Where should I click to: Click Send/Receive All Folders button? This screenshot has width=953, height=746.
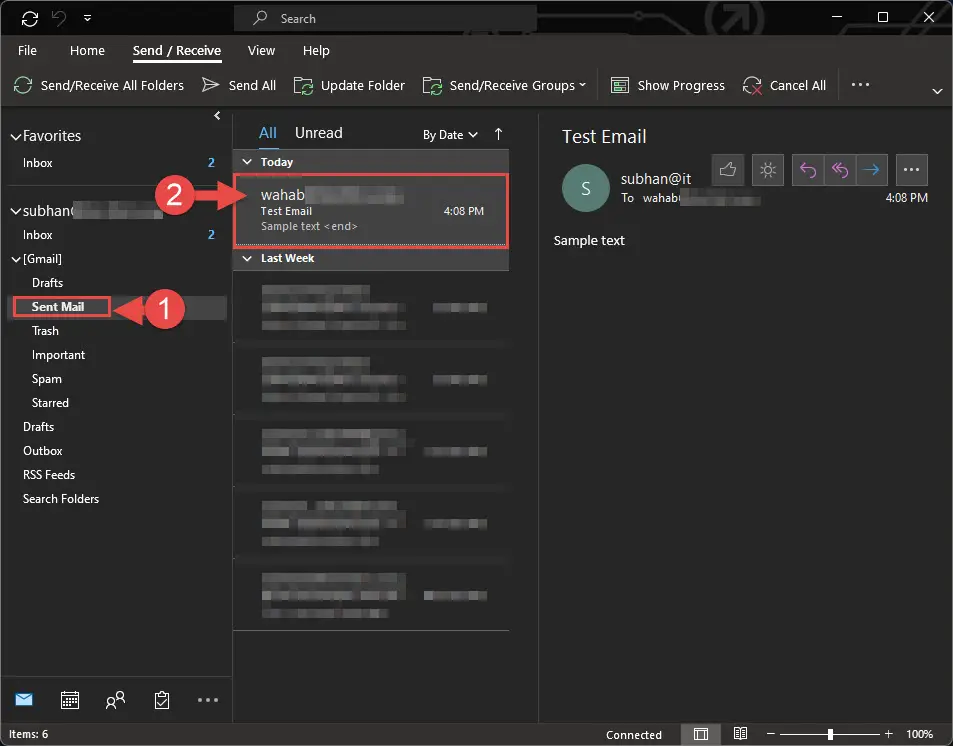pos(99,86)
